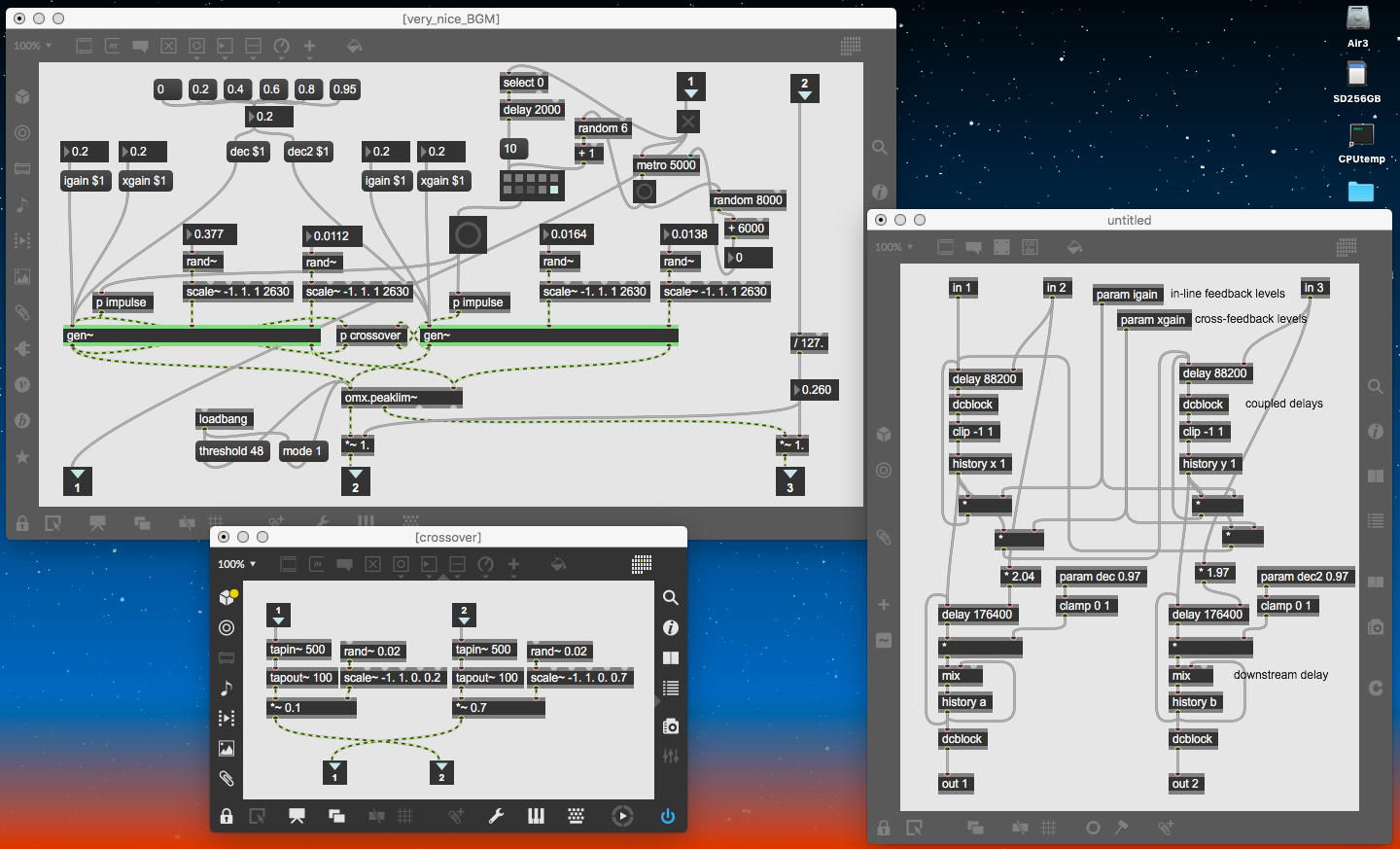Image resolution: width=1400 pixels, height=849 pixels.
Task: Toggle the grid in untitled window bottom toolbar
Action: tap(1048, 828)
